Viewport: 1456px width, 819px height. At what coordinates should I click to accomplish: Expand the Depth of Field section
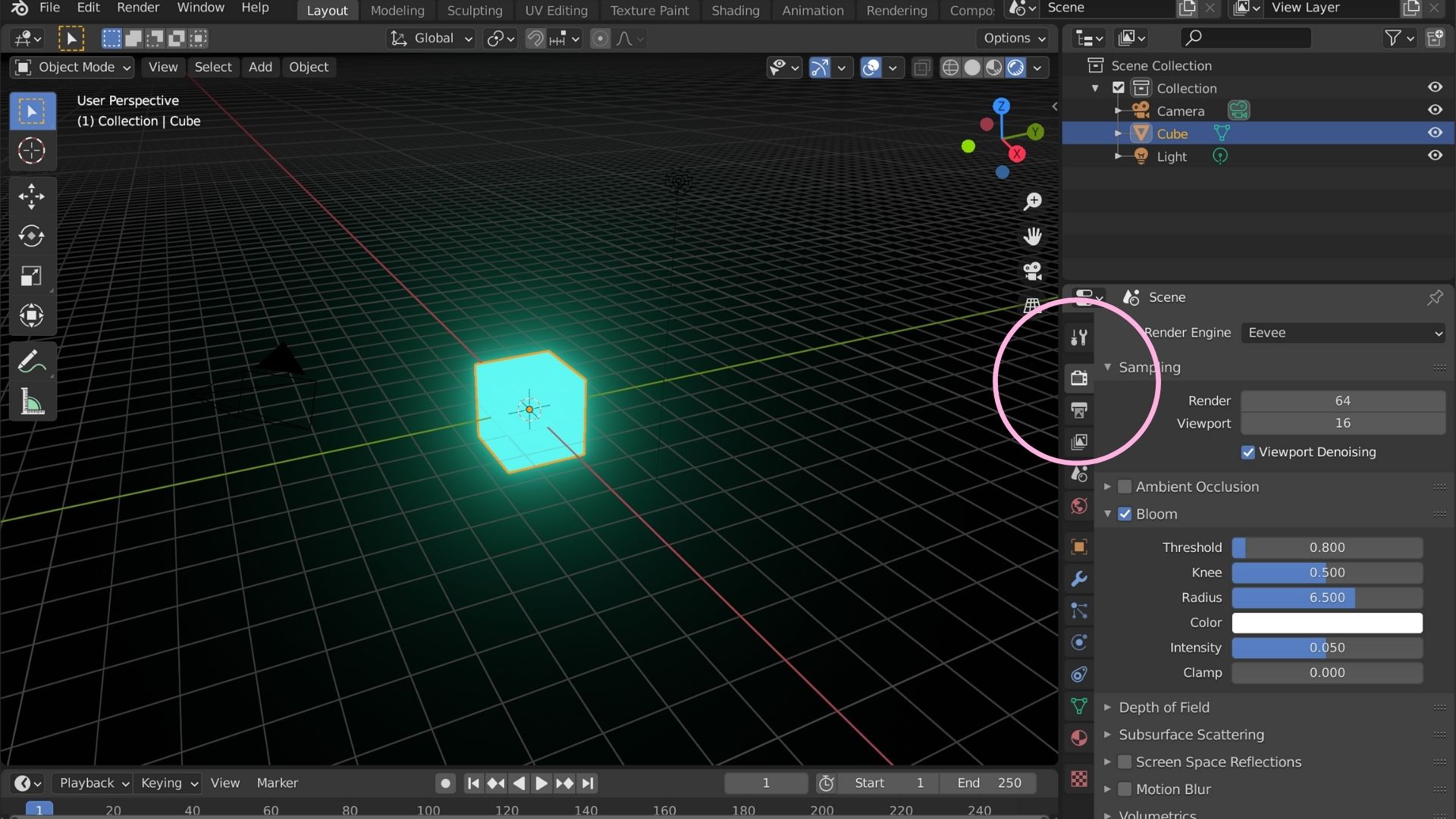[1108, 707]
